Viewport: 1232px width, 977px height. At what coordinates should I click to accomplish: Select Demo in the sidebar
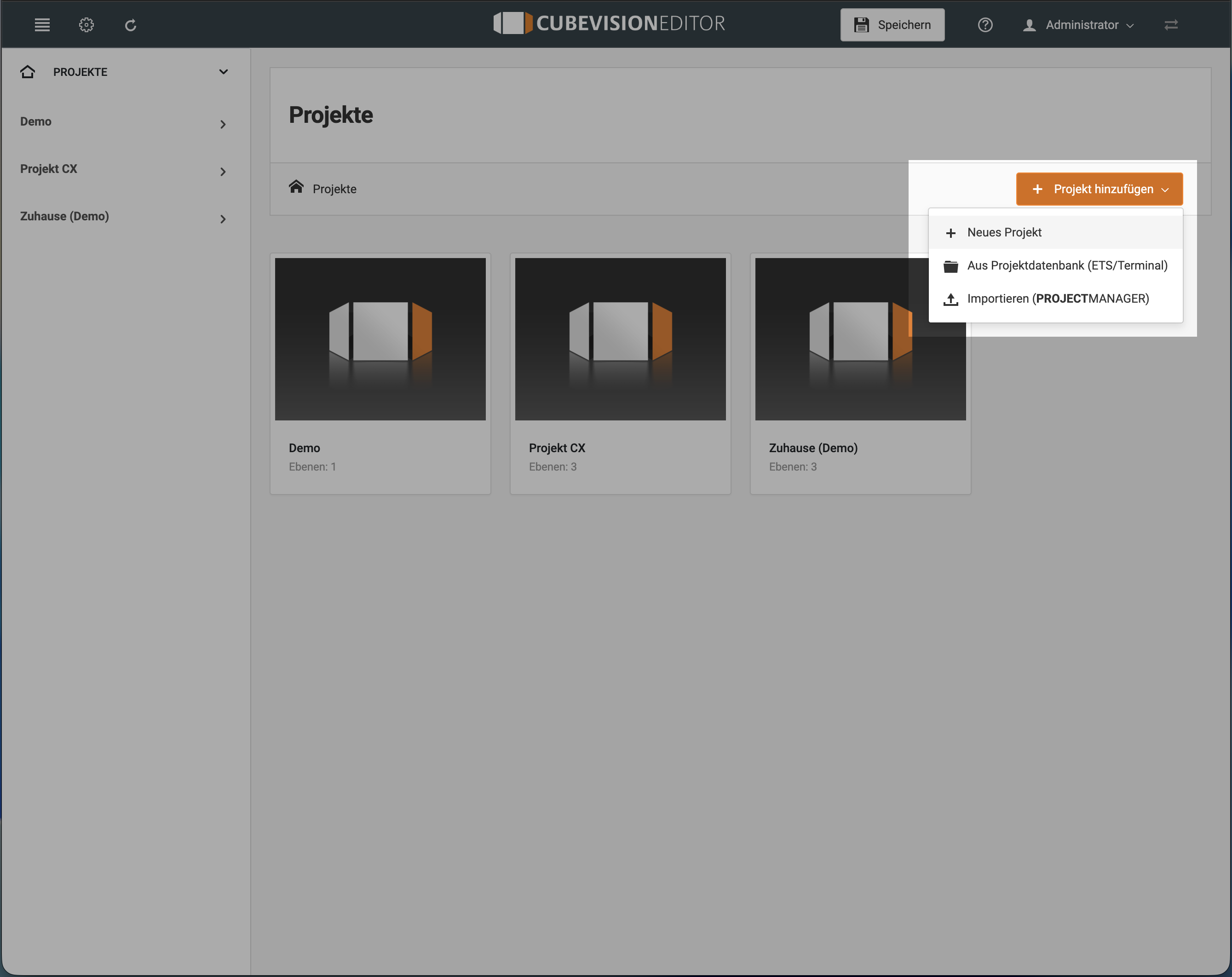35,121
